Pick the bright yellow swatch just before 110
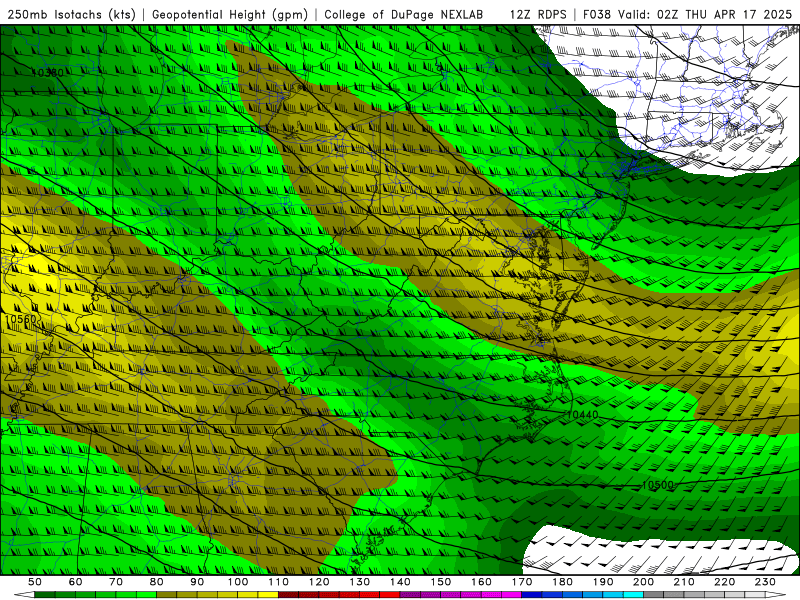This screenshot has height=600, width=800. point(268,595)
